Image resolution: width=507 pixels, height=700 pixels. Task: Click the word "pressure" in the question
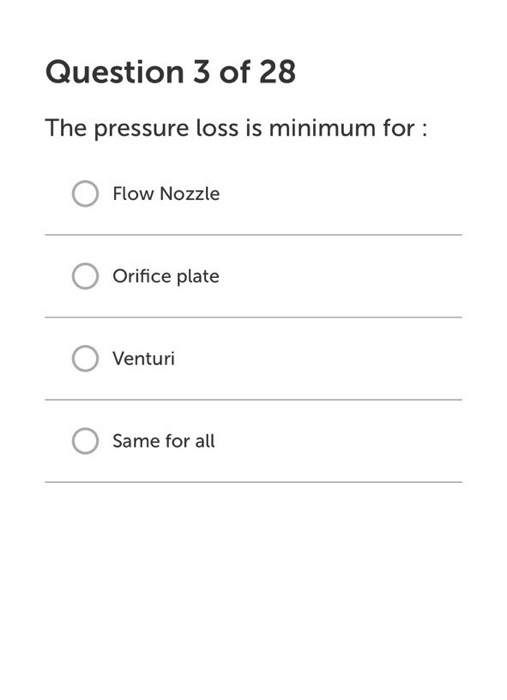tap(141, 129)
